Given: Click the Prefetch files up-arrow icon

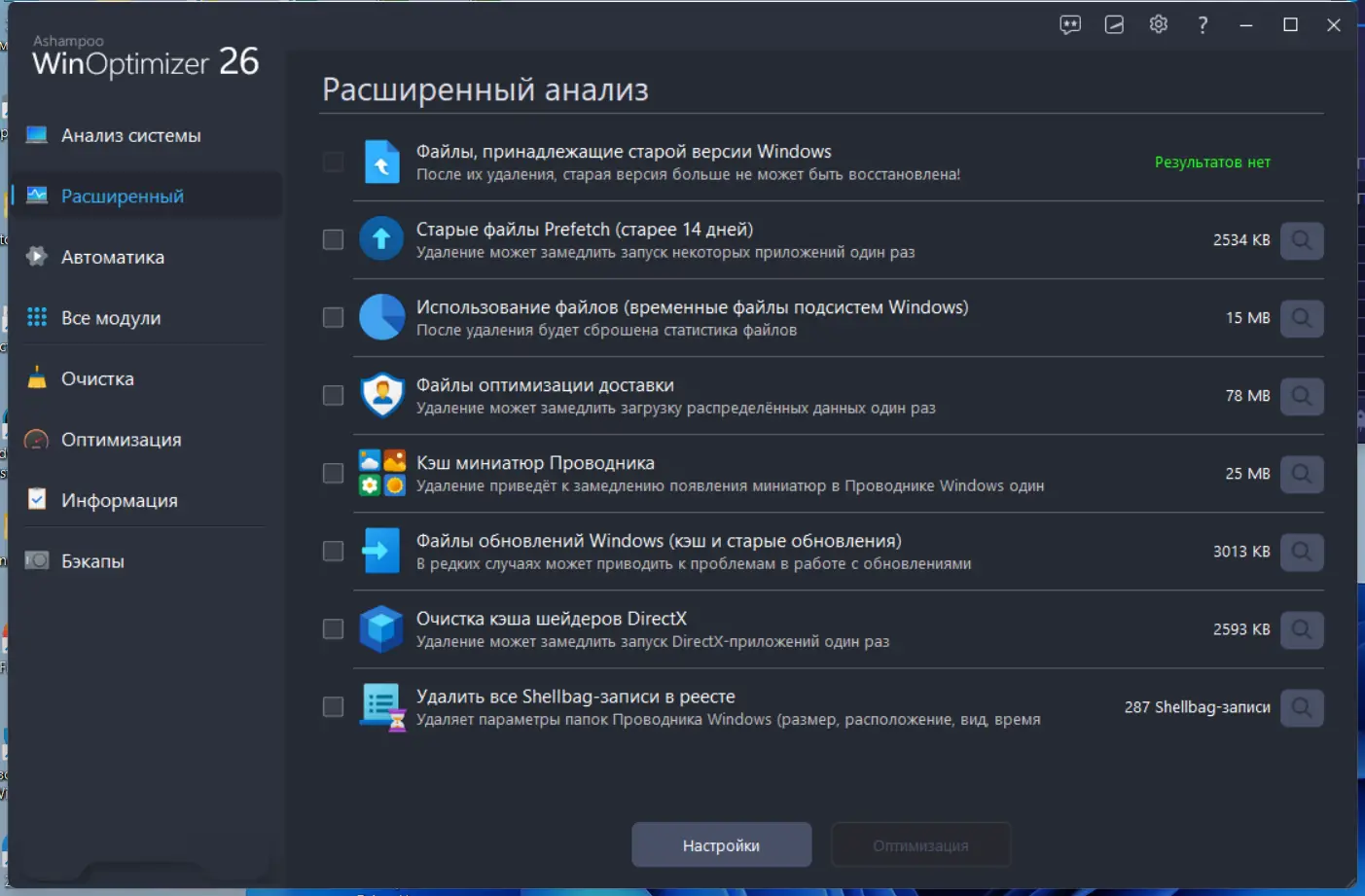Looking at the screenshot, I should 381,239.
